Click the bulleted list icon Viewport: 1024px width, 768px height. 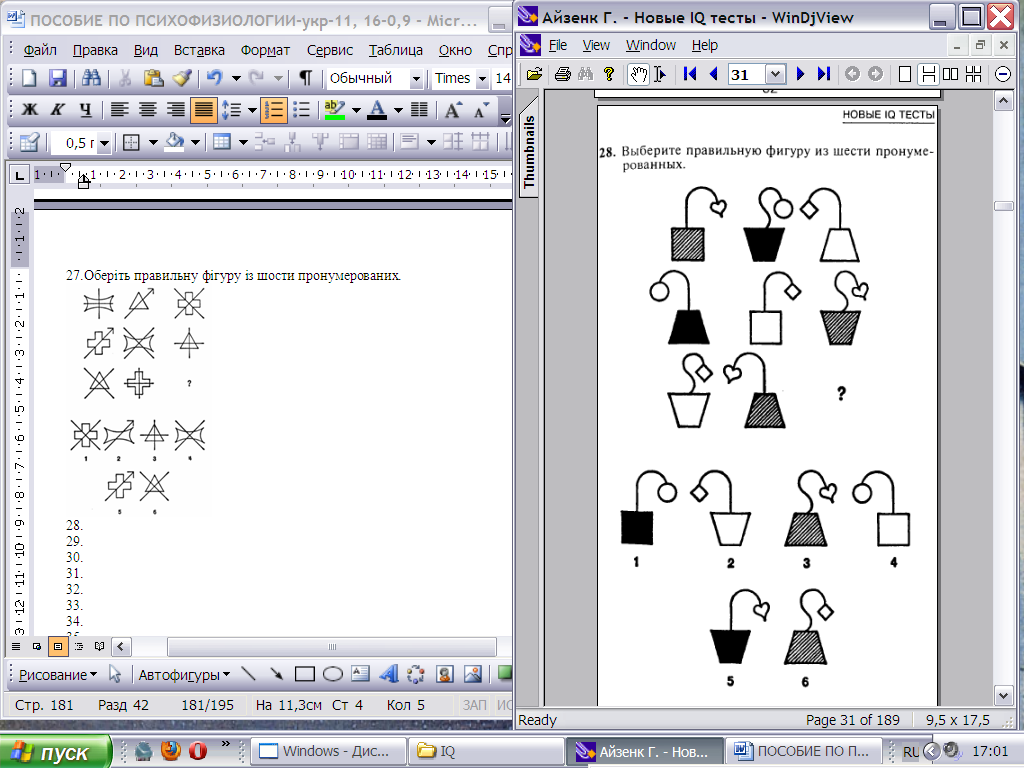301,110
